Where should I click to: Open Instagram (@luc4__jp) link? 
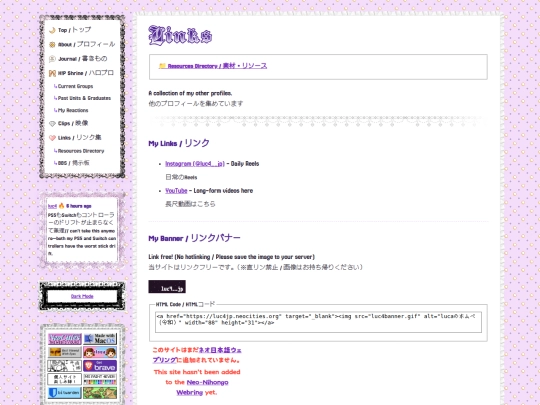point(195,164)
